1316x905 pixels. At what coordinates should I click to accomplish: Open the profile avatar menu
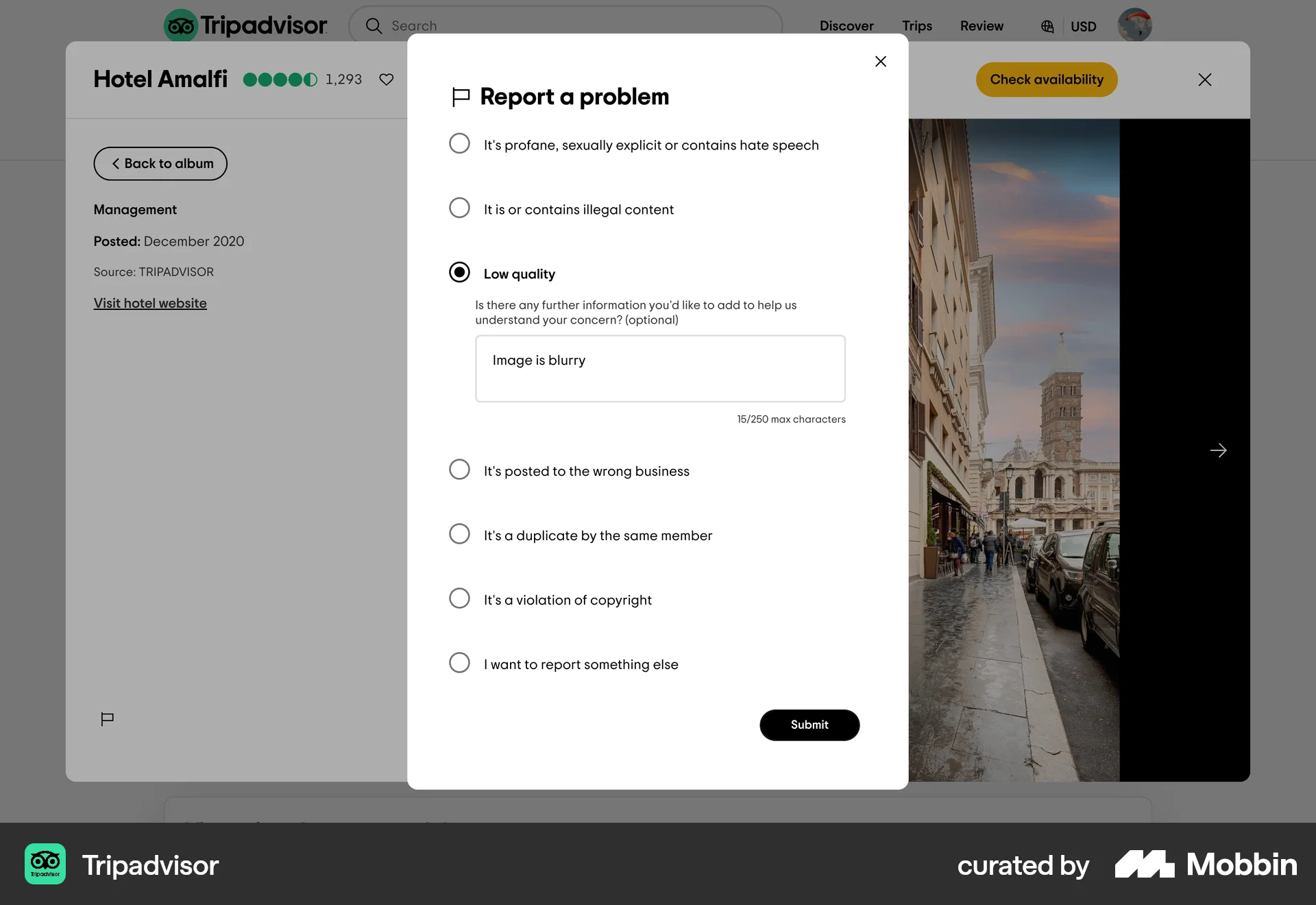point(1134,25)
